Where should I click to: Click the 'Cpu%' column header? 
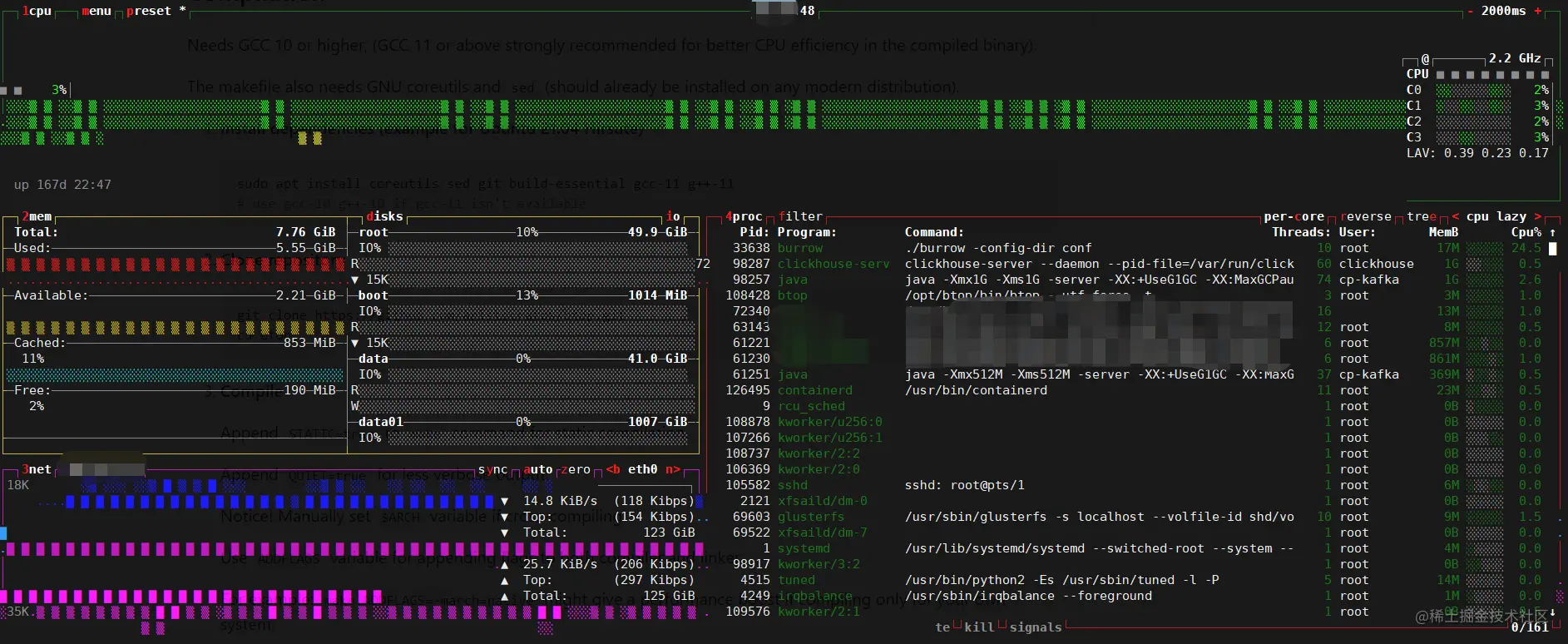click(1526, 232)
